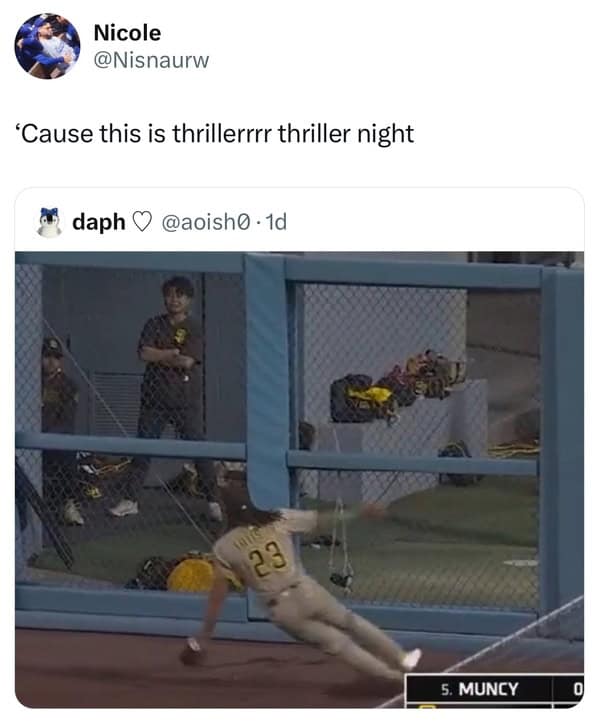Open daph's small profile avatar
599x725 pixels.
49,222
